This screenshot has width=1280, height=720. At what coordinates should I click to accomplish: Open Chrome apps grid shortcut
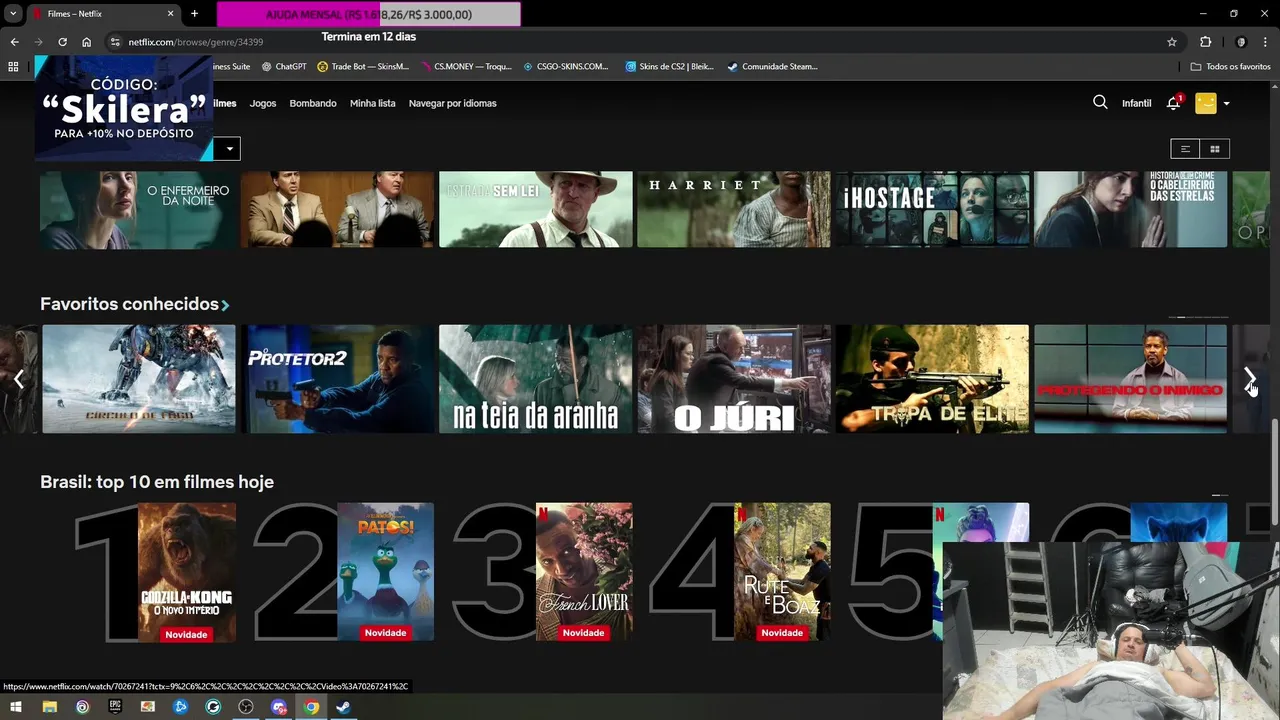(x=13, y=66)
